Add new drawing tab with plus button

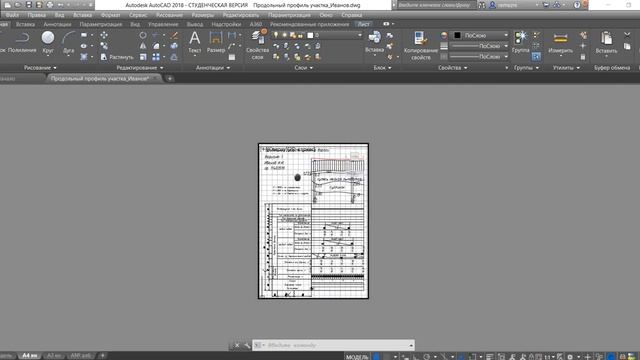click(170, 79)
